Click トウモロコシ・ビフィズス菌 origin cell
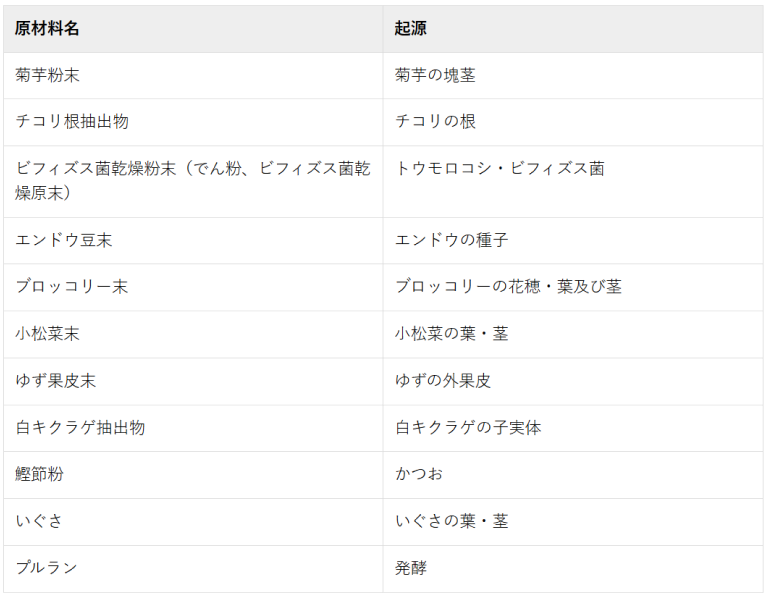Image resolution: width=766 pixels, height=598 pixels. point(573,181)
